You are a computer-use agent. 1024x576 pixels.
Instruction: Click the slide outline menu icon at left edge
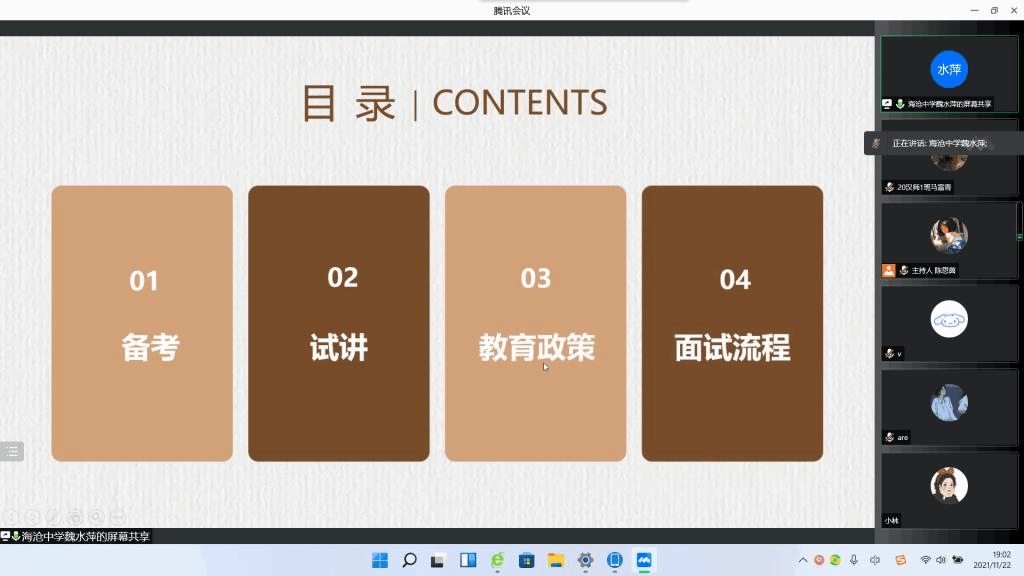pyautogui.click(x=12, y=451)
